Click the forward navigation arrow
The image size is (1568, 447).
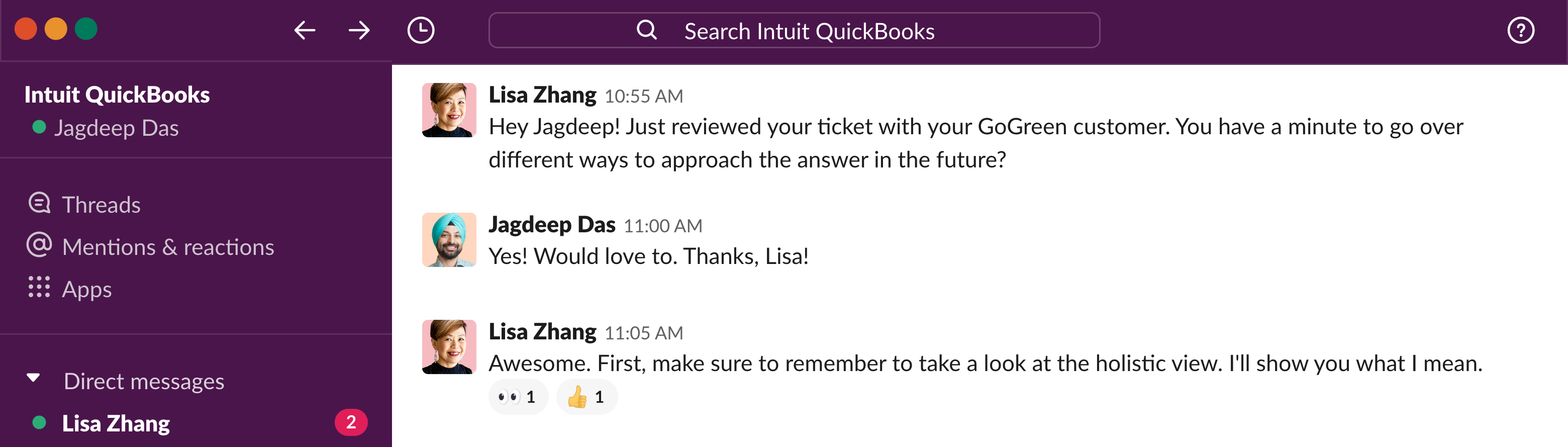pos(358,30)
